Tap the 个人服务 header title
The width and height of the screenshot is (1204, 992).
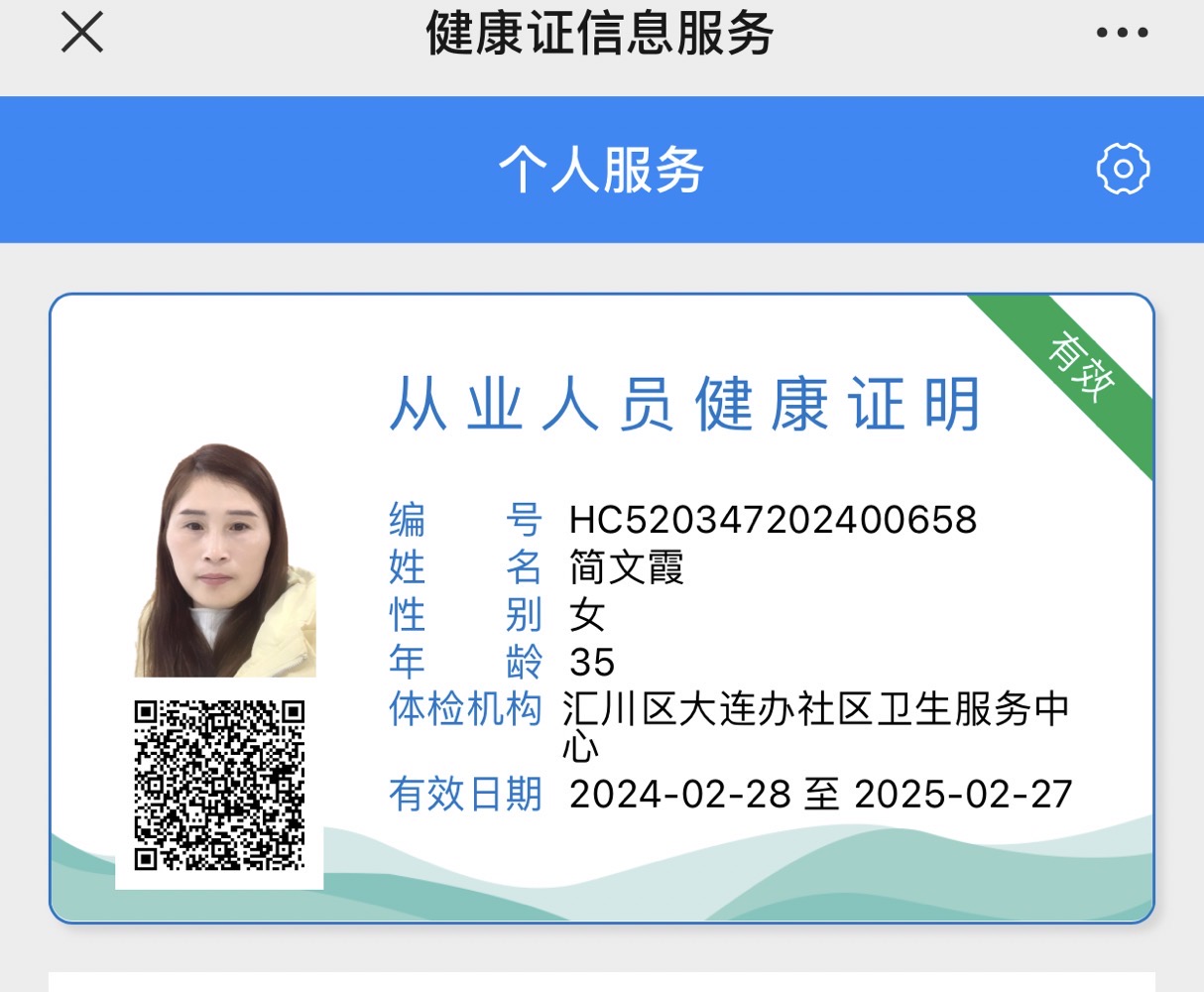coord(601,170)
